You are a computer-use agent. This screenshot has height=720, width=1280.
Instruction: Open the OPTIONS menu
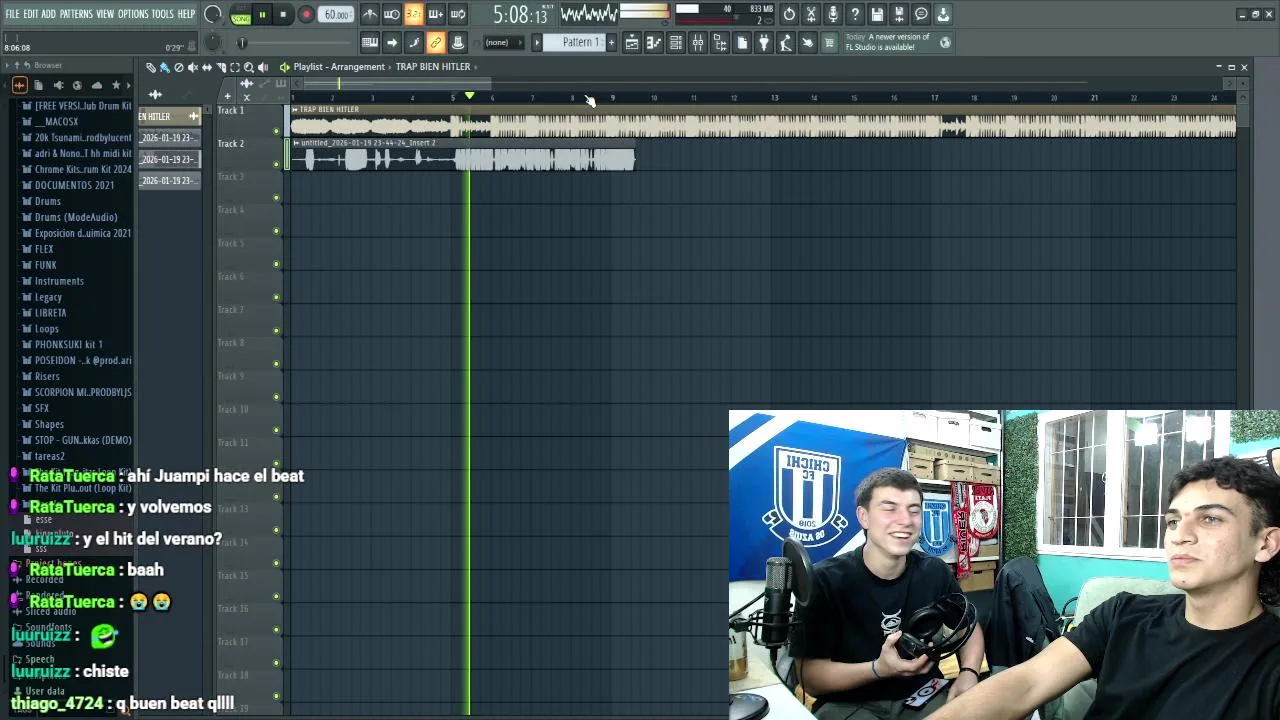[x=133, y=14]
